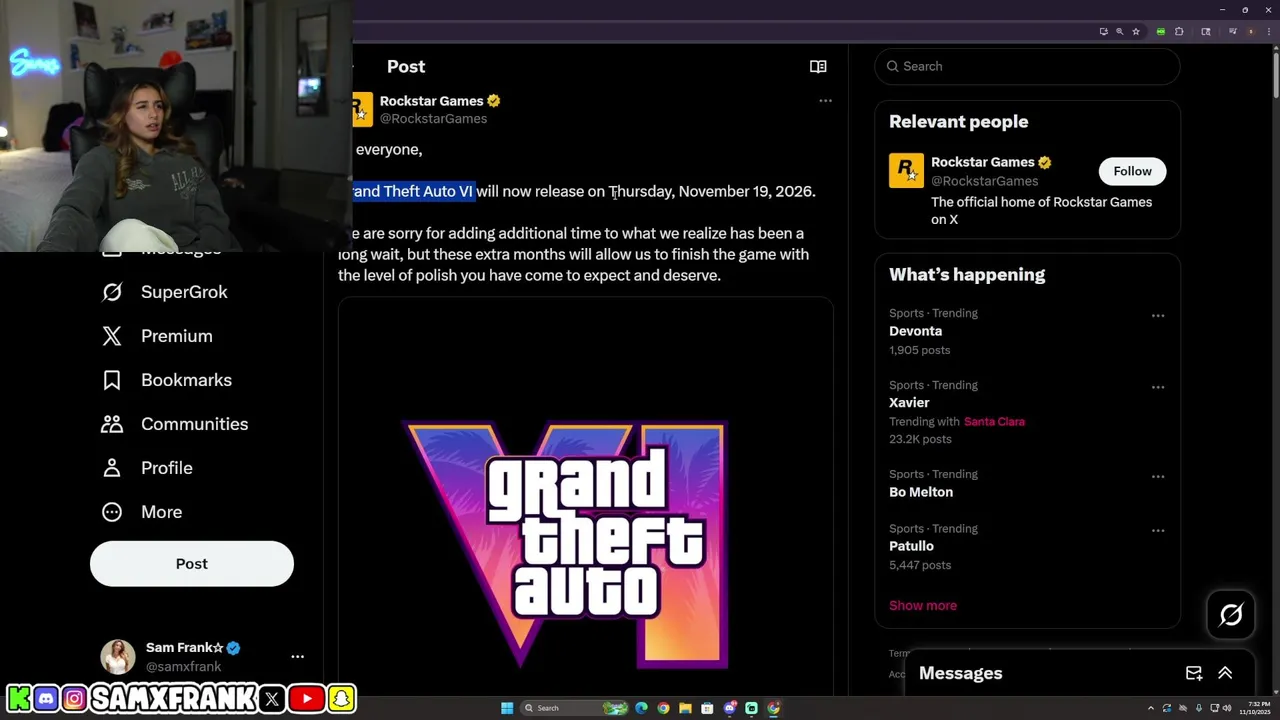Open the Grand Theft Auto VI image
This screenshot has width=1280, height=720.
pyautogui.click(x=586, y=497)
